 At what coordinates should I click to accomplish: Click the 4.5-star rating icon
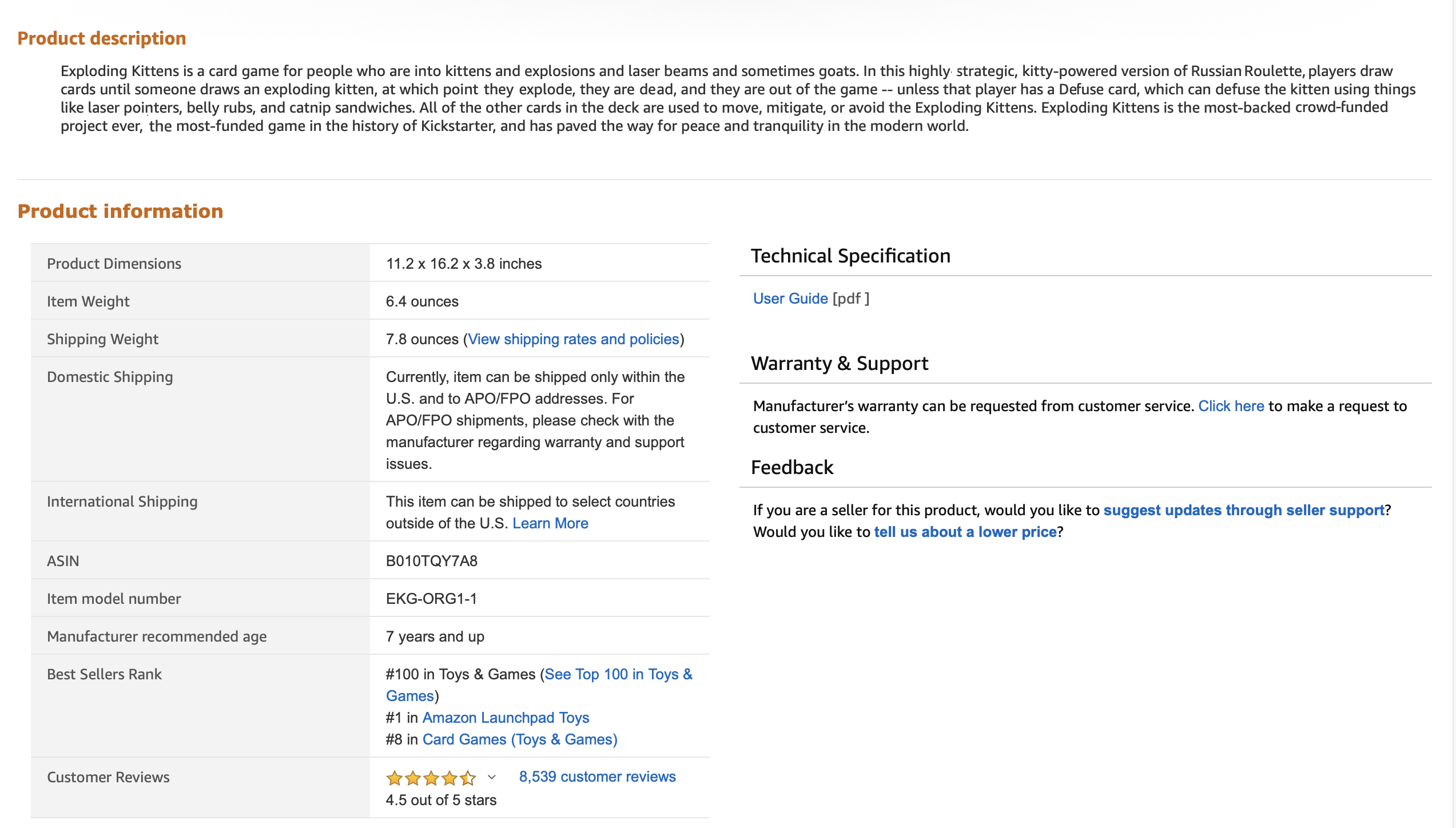(x=431, y=778)
